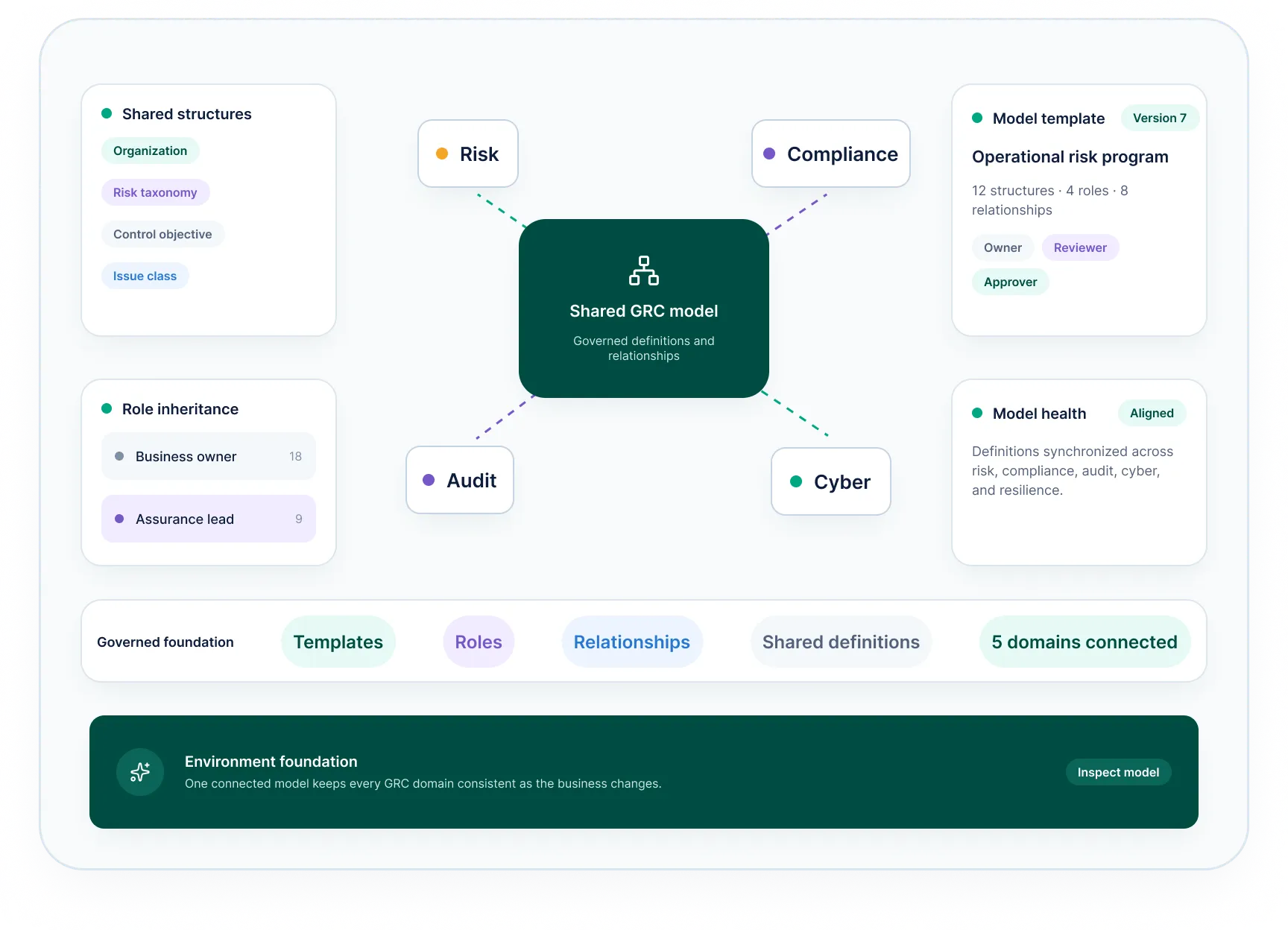Click the purple dot on Compliance node
1288x930 pixels.
[769, 154]
